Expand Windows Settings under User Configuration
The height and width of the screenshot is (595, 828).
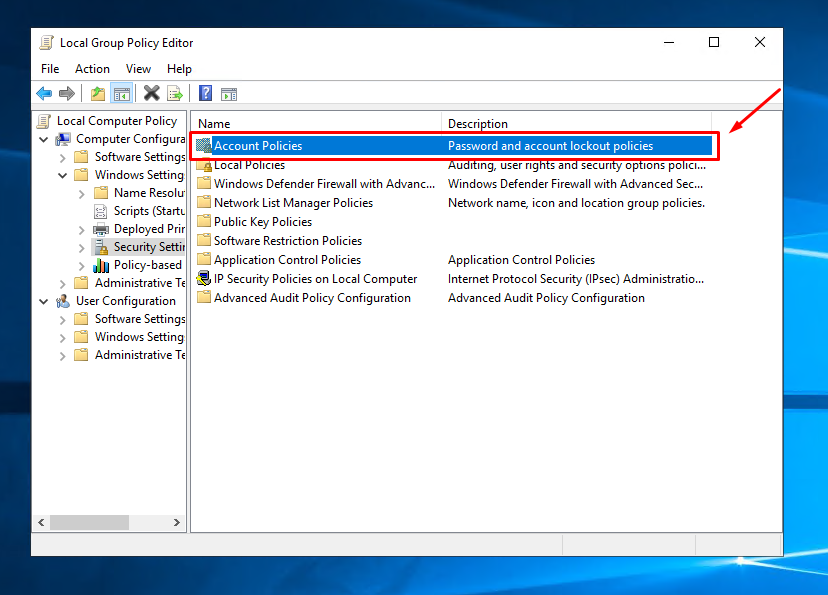click(62, 337)
